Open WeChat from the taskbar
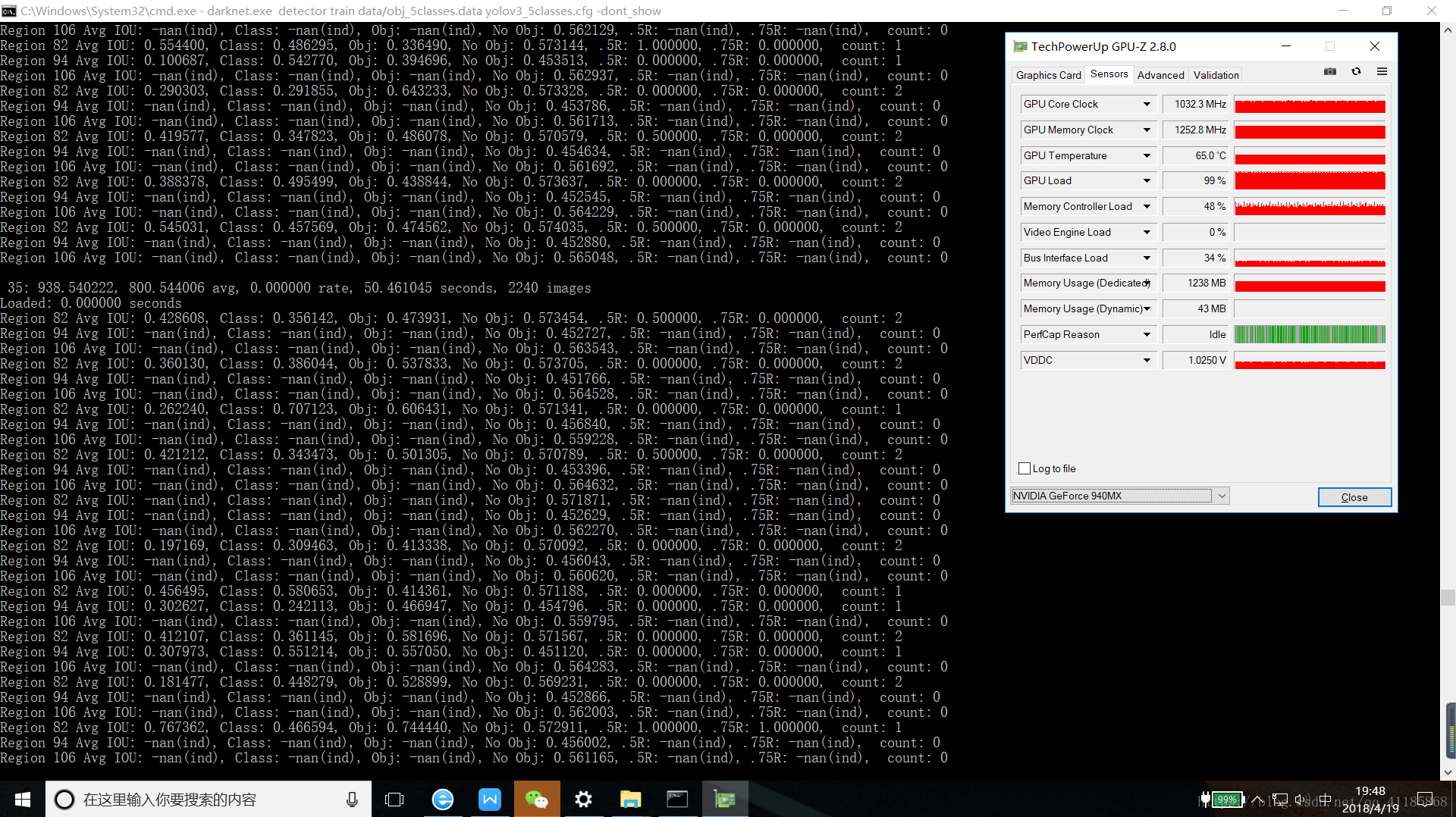This screenshot has width=1456, height=817. (537, 800)
